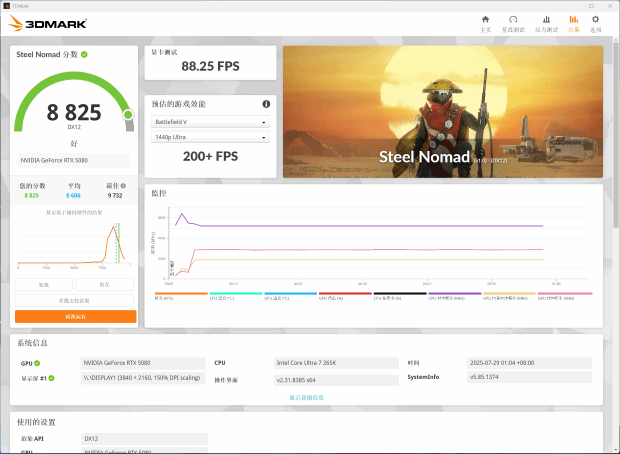Click the orange Run Again button
620x454 pixels.
(x=76, y=316)
